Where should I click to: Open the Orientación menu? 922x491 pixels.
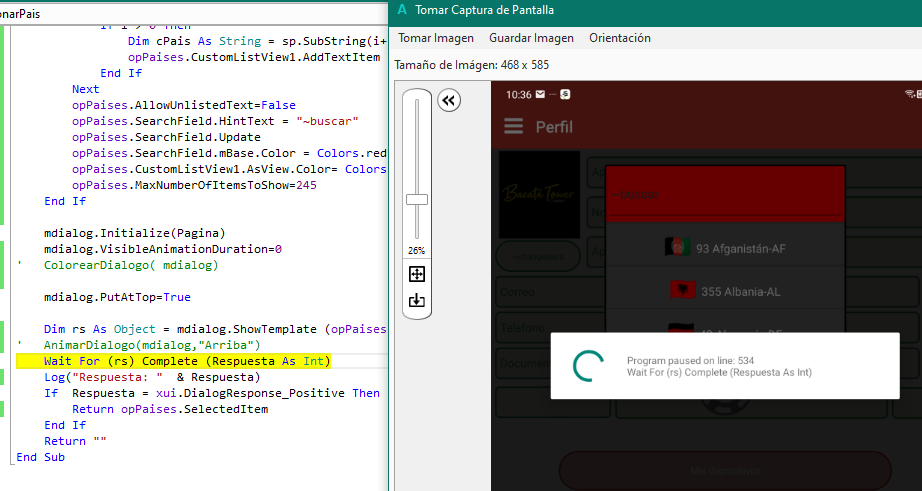coord(620,38)
